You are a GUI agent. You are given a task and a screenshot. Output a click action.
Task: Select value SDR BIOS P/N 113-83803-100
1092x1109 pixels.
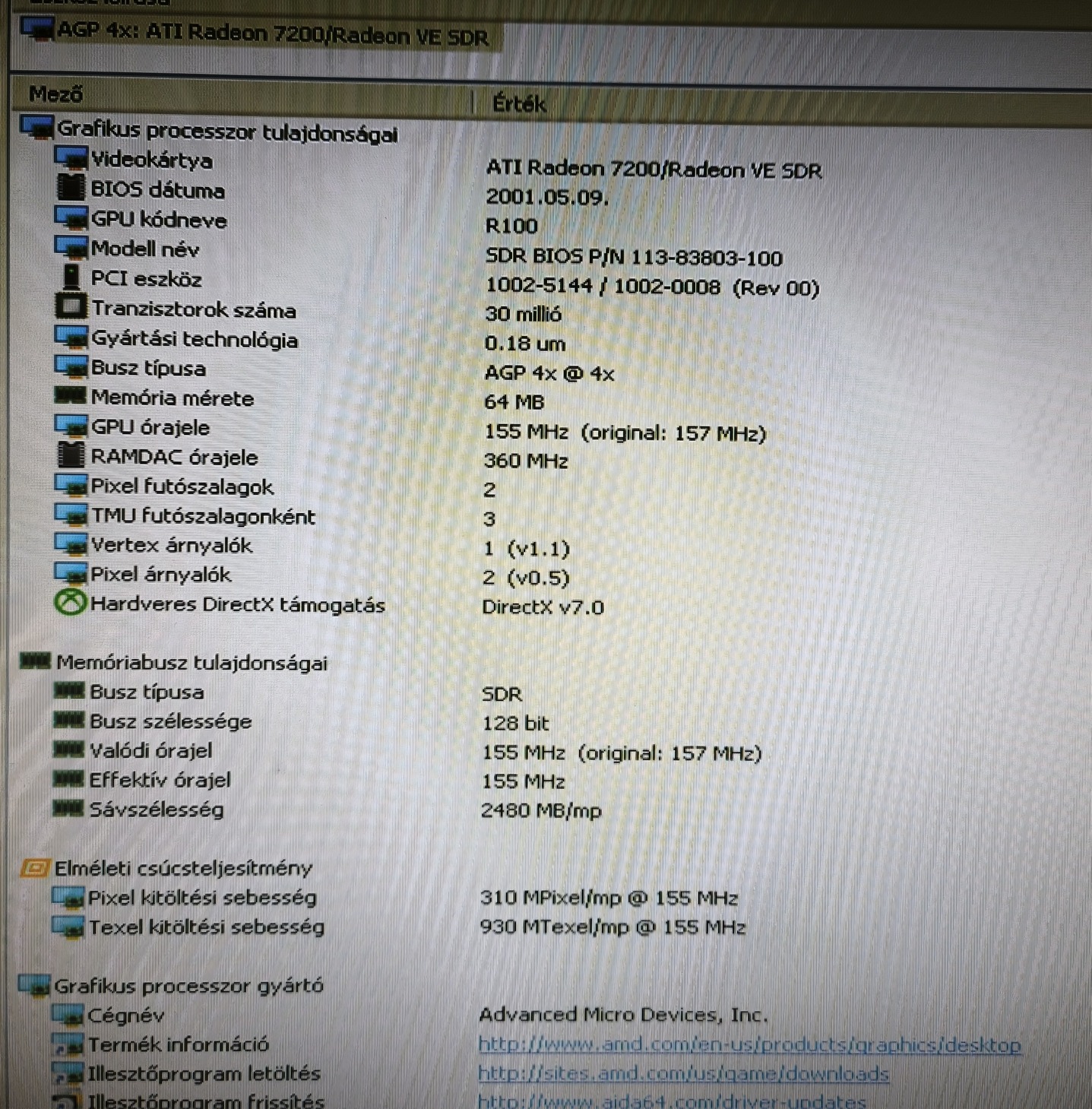[634, 257]
